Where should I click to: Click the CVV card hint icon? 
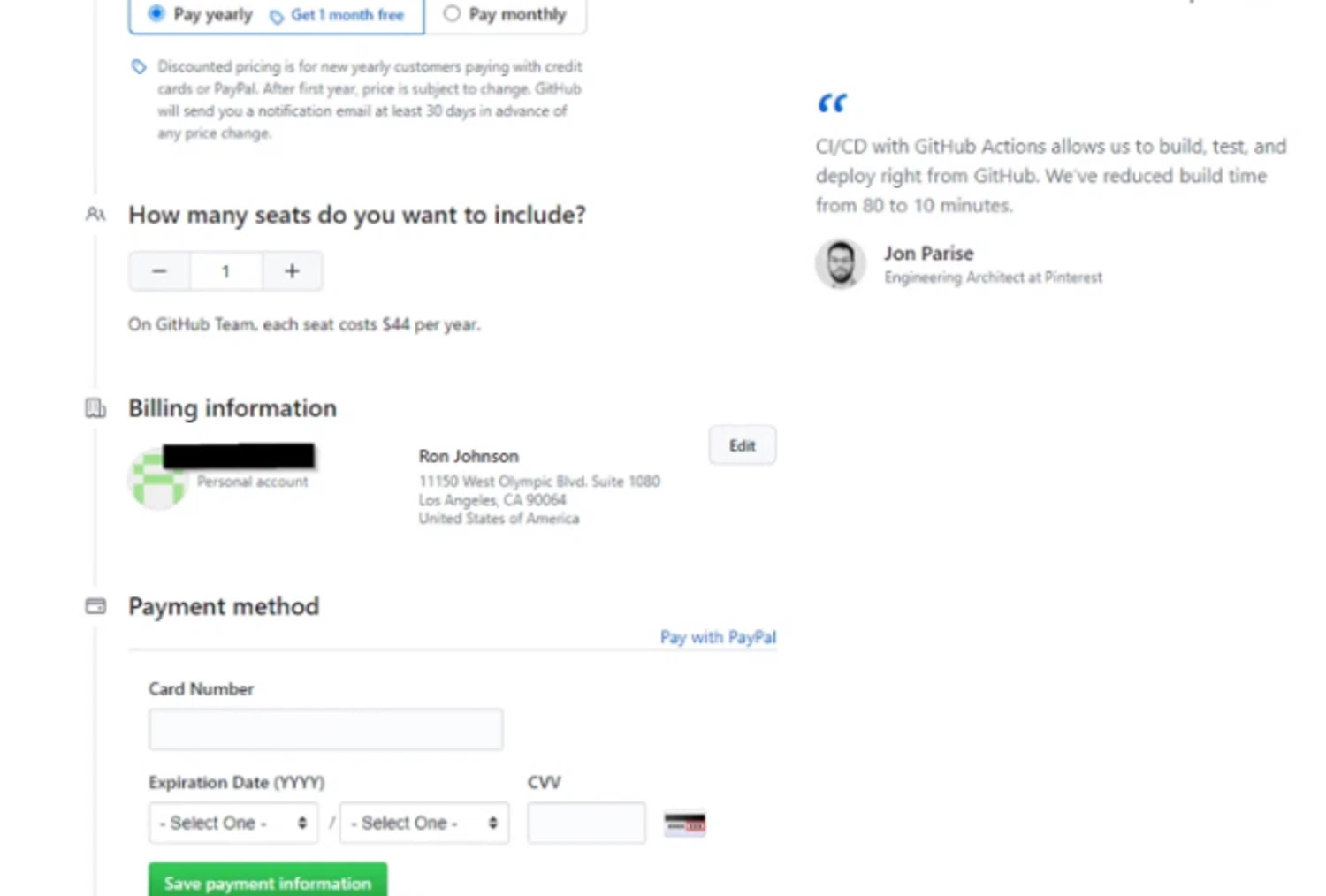pos(685,824)
